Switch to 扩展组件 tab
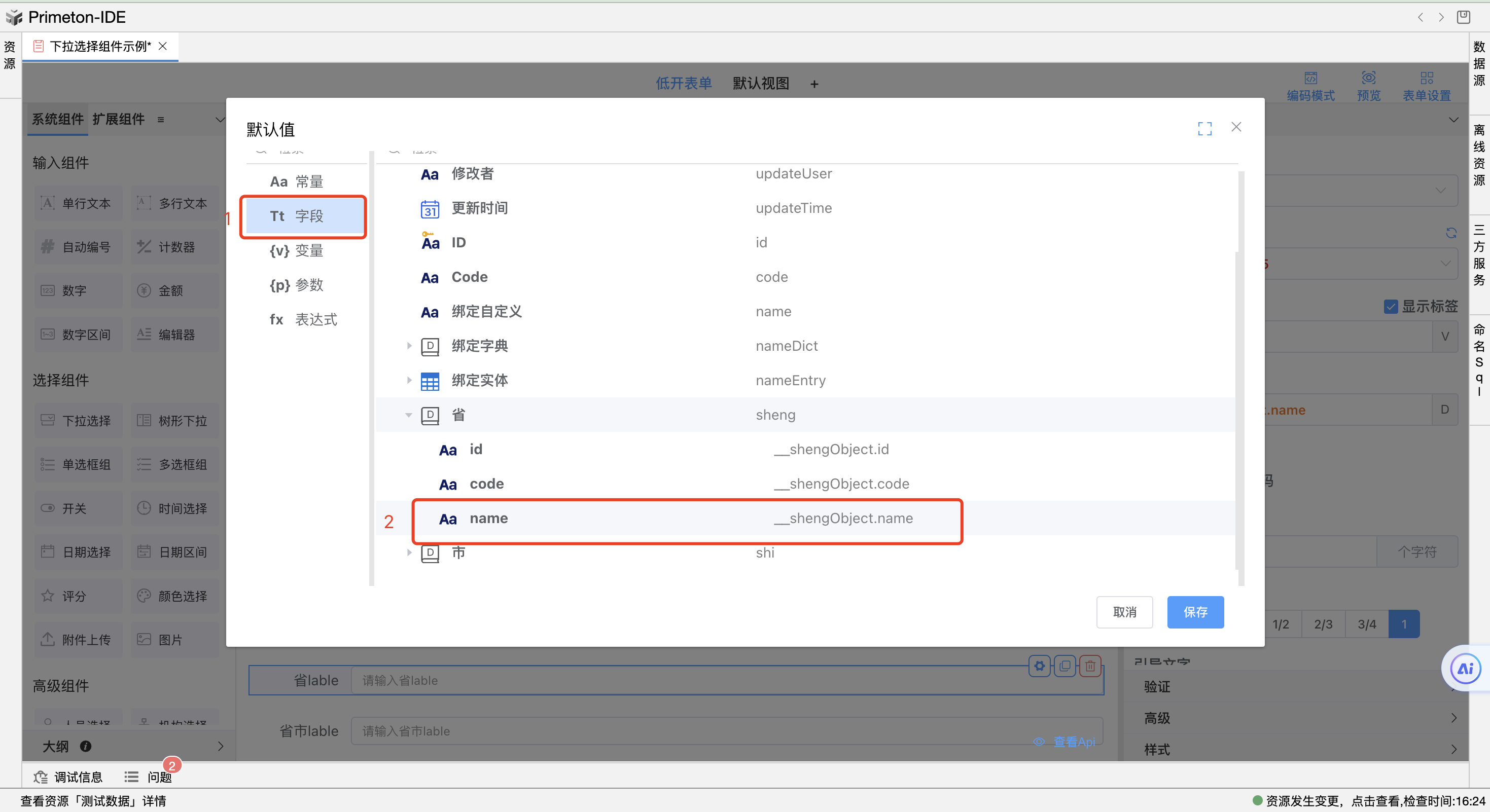Viewport: 1490px width, 812px height. pos(118,119)
